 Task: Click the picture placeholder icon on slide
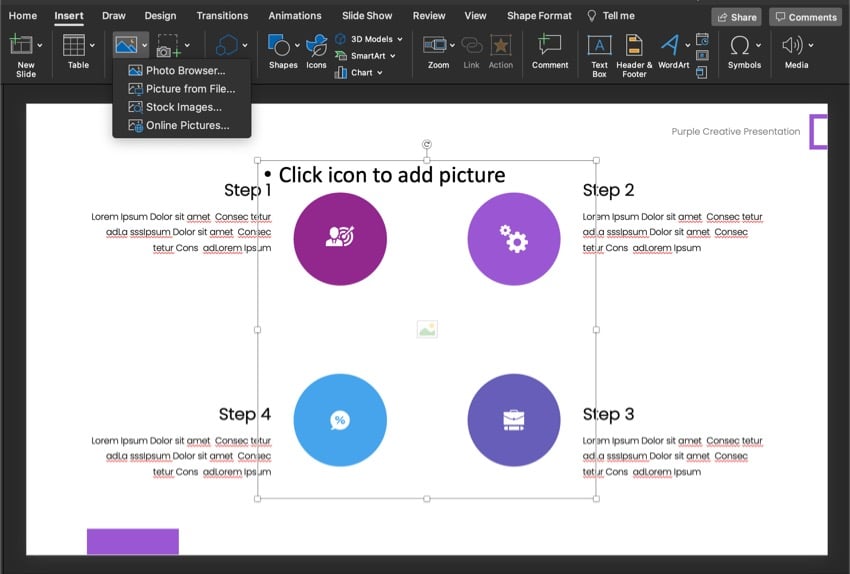pyautogui.click(x=427, y=329)
